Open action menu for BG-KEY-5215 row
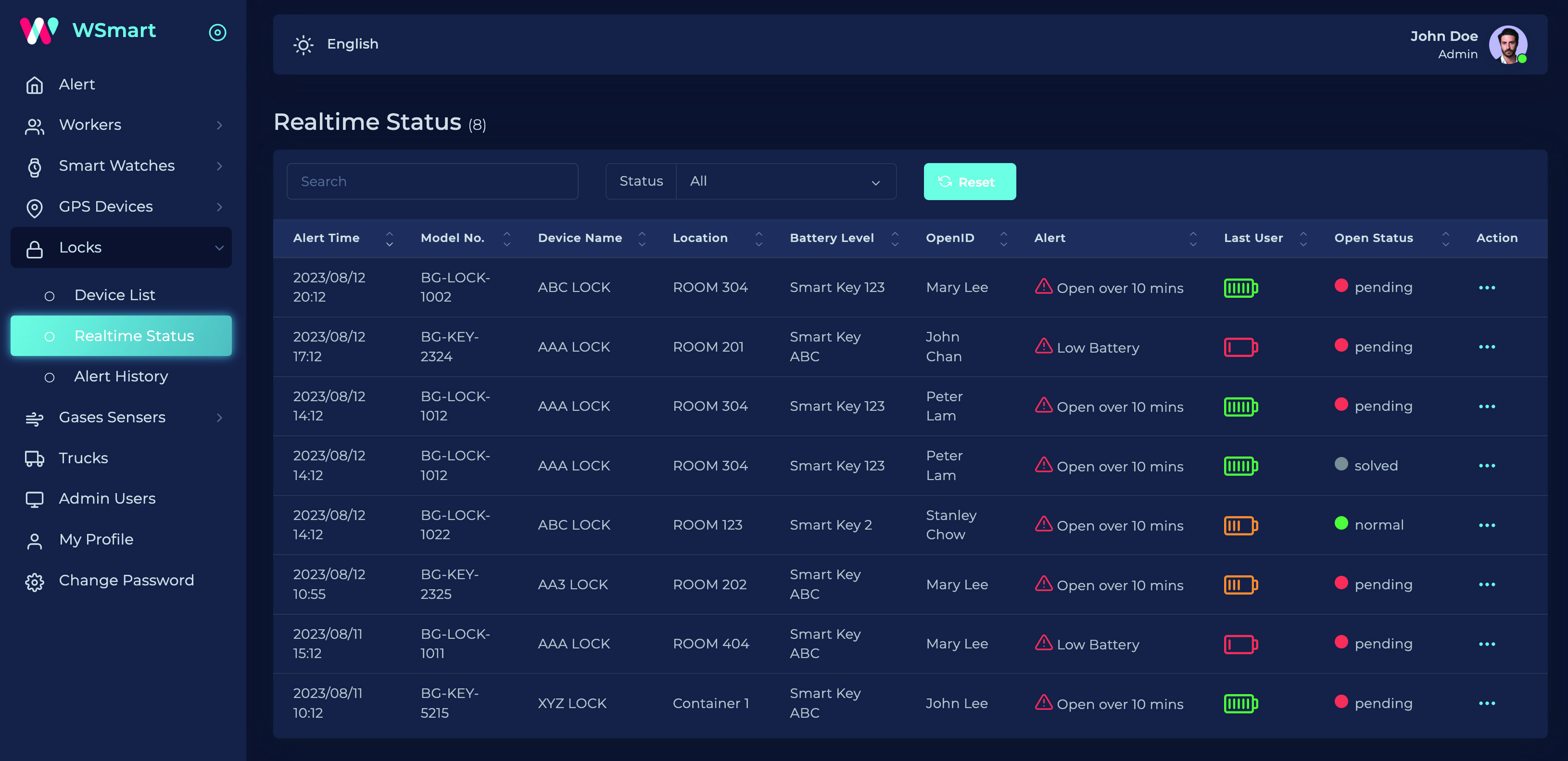The width and height of the screenshot is (1568, 761). tap(1486, 703)
